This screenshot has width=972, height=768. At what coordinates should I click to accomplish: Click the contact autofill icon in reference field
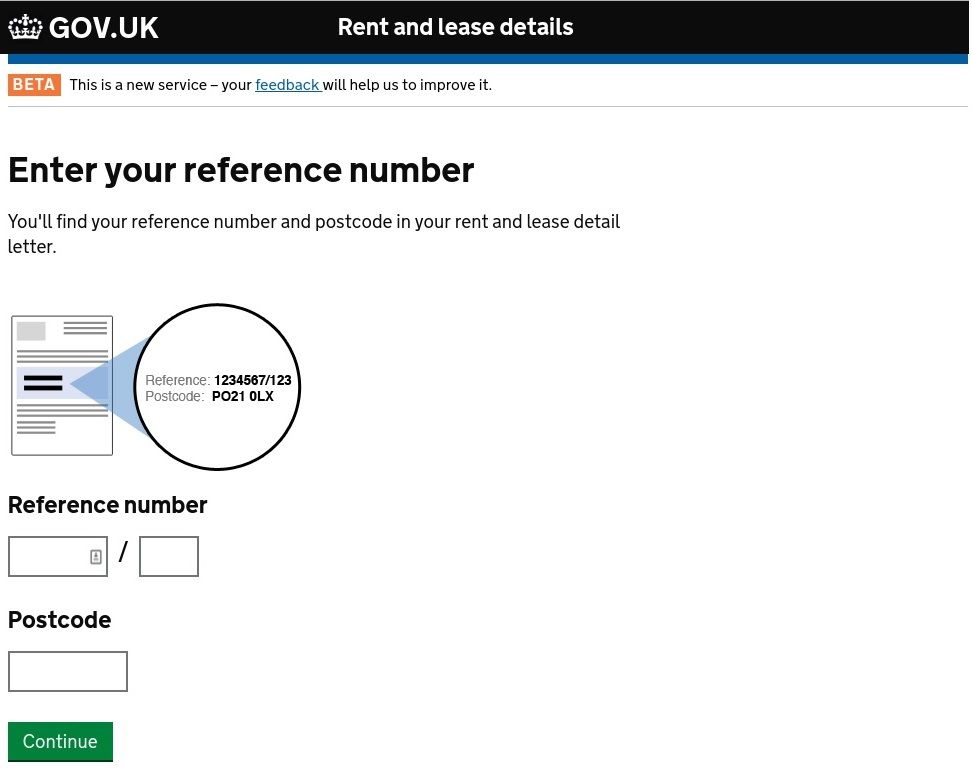click(x=96, y=557)
